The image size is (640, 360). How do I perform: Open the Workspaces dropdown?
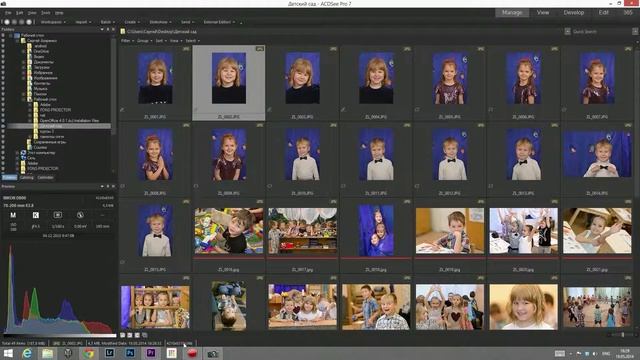pyautogui.click(x=53, y=22)
